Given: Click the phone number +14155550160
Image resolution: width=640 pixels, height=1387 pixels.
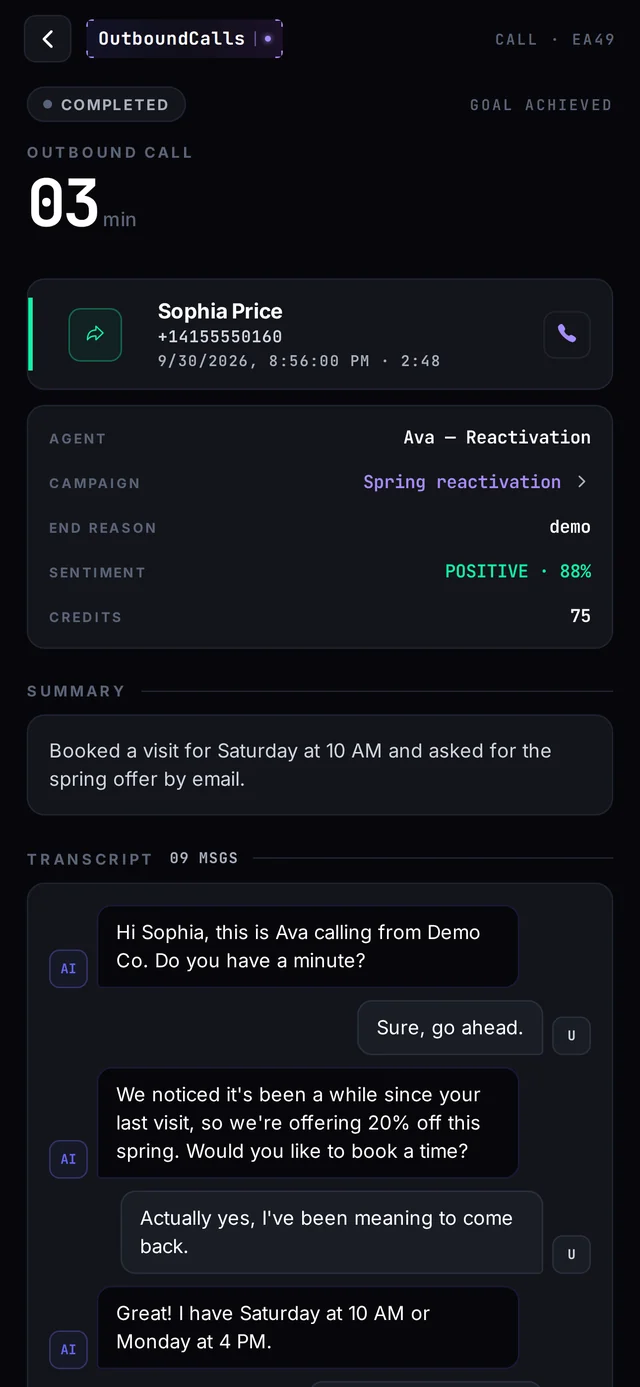Looking at the screenshot, I should point(220,336).
